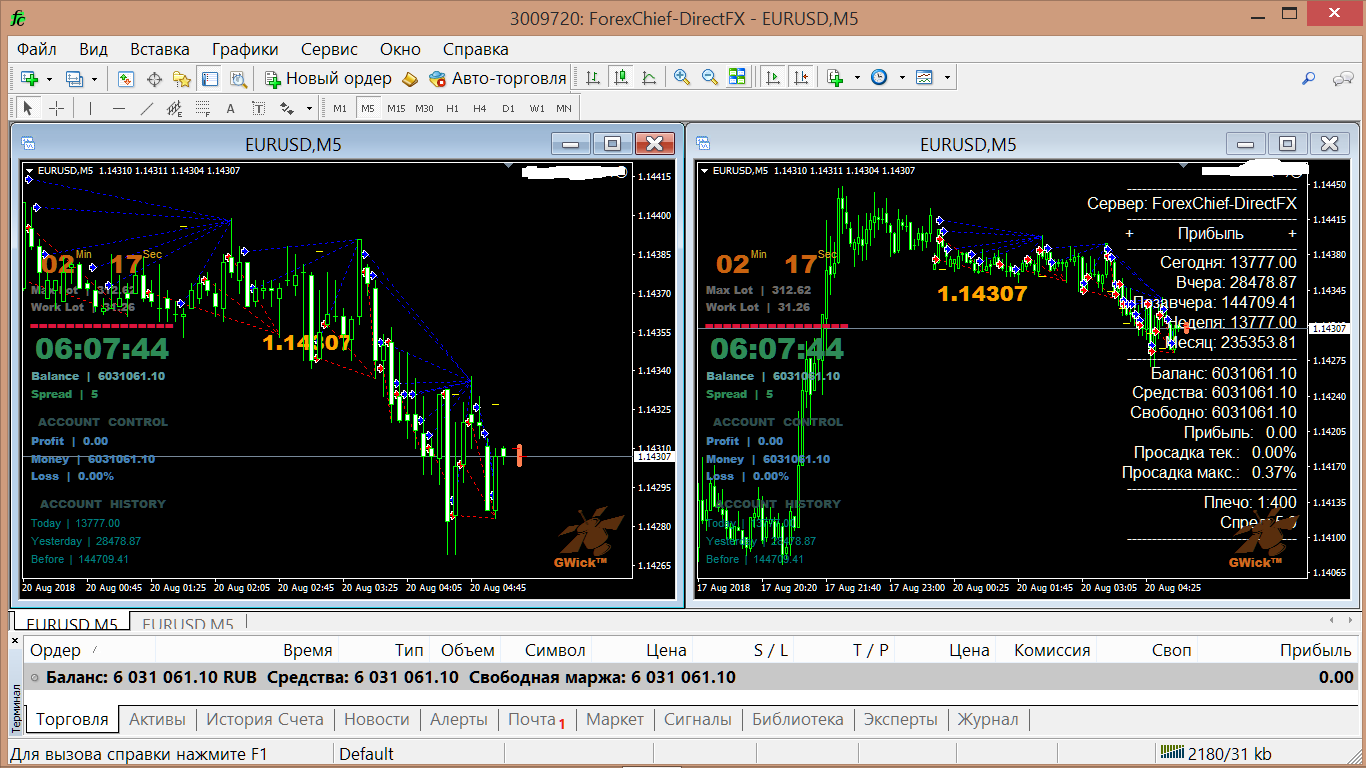Expand the templates dropdown arrow

click(x=947, y=78)
